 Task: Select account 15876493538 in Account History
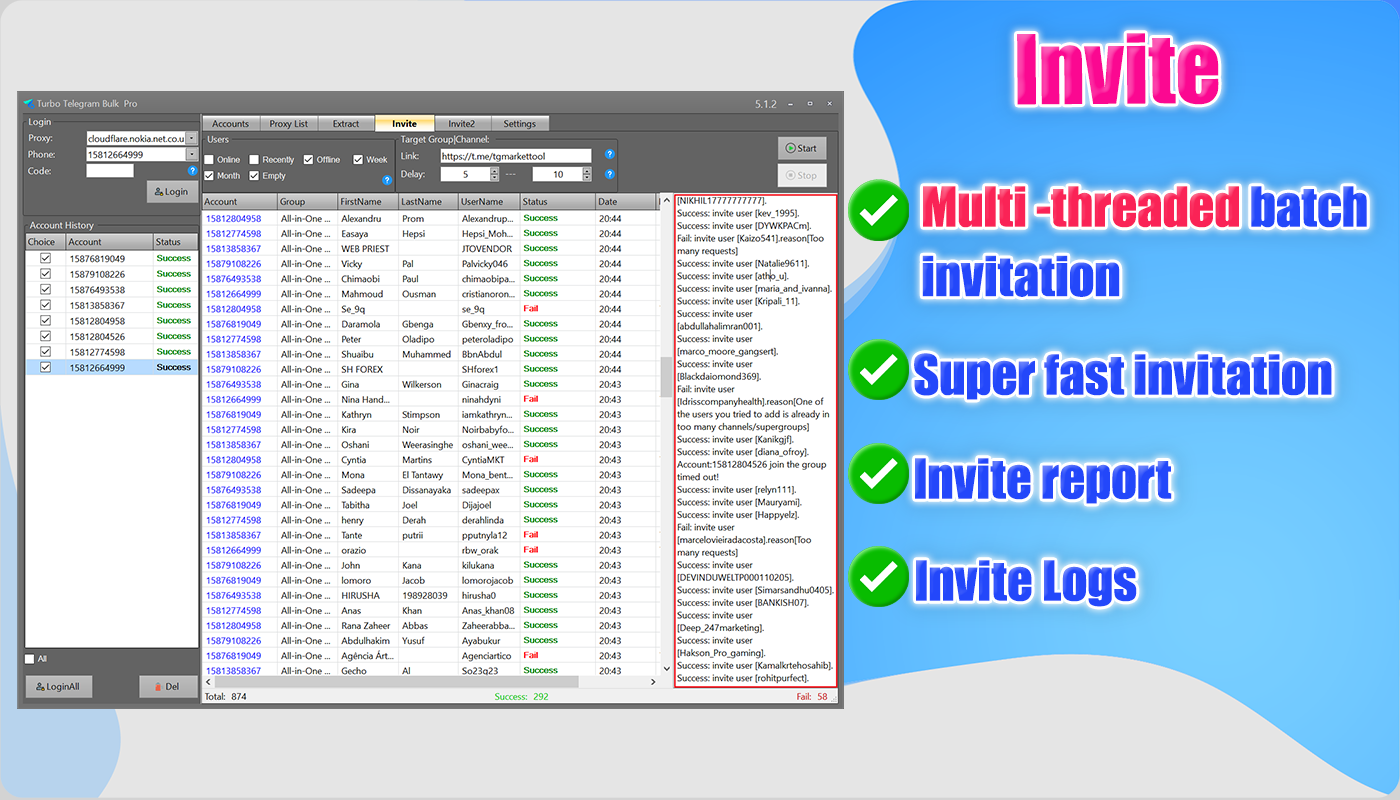(112, 290)
